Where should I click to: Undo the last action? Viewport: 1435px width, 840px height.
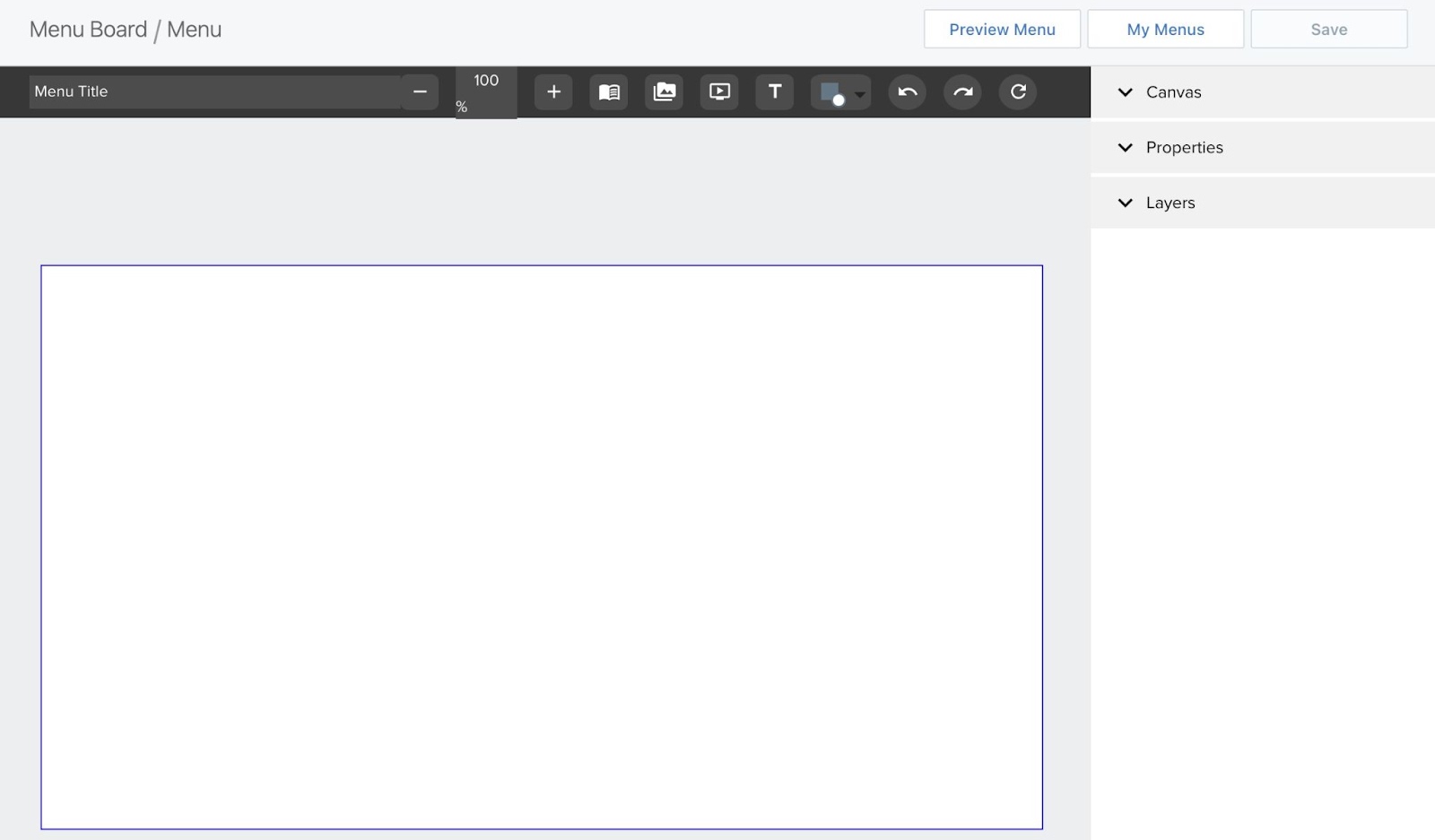[x=906, y=91]
